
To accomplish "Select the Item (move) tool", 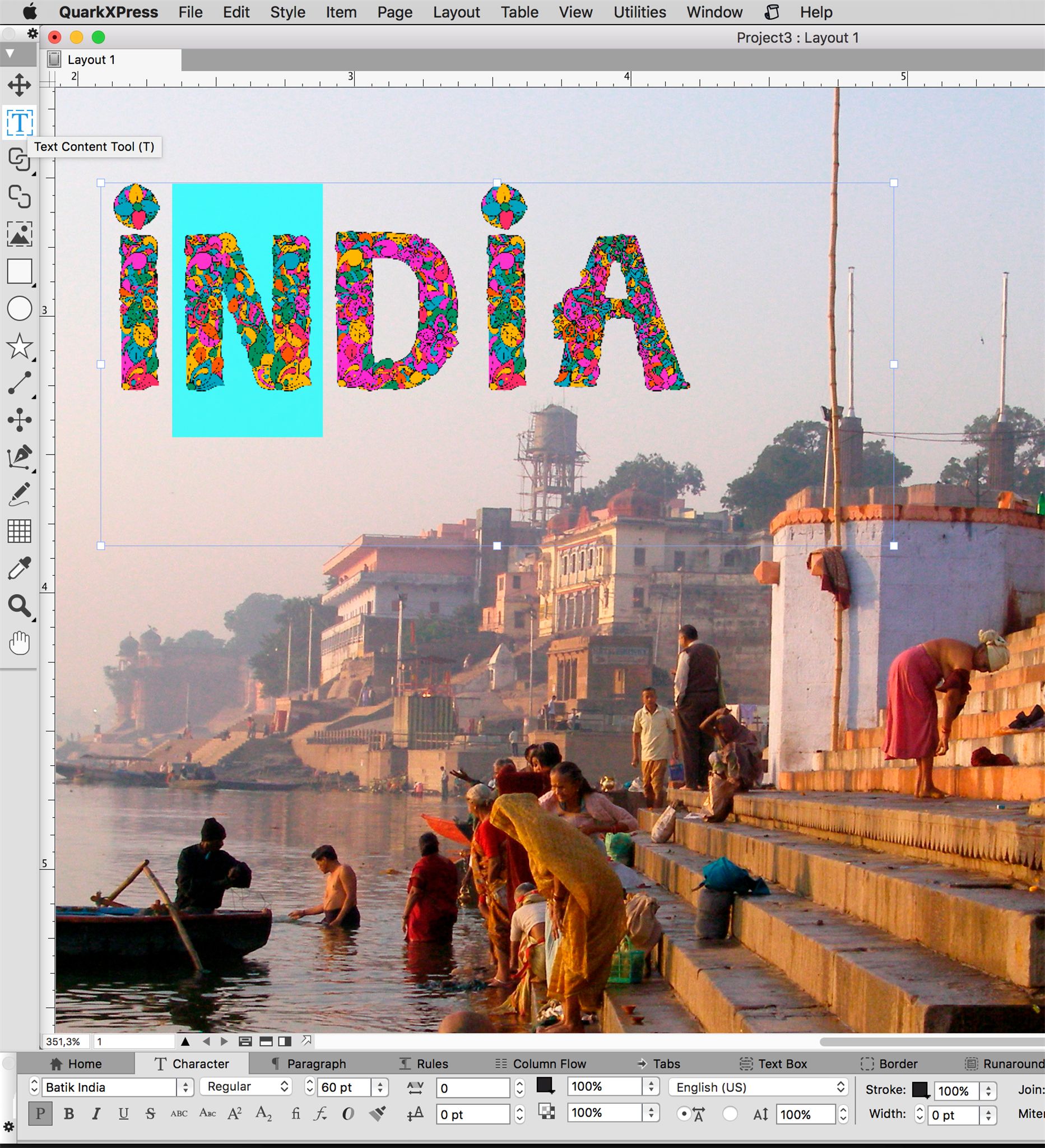I will [20, 85].
